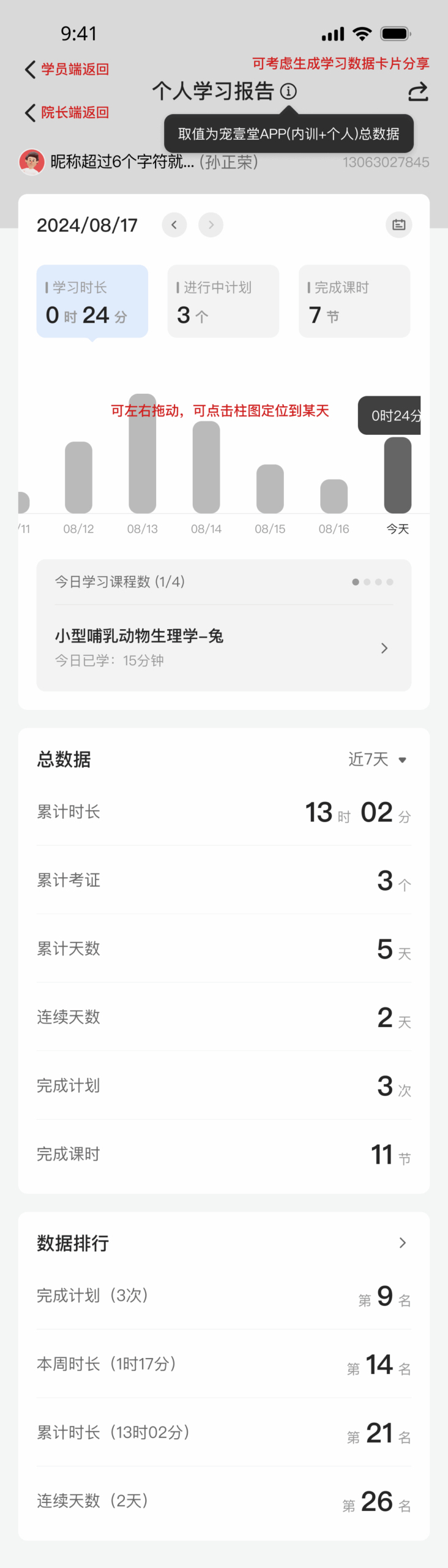The height and width of the screenshot is (1568, 448).
Task: Click the 08/13 bar in chart
Action: (x=143, y=453)
